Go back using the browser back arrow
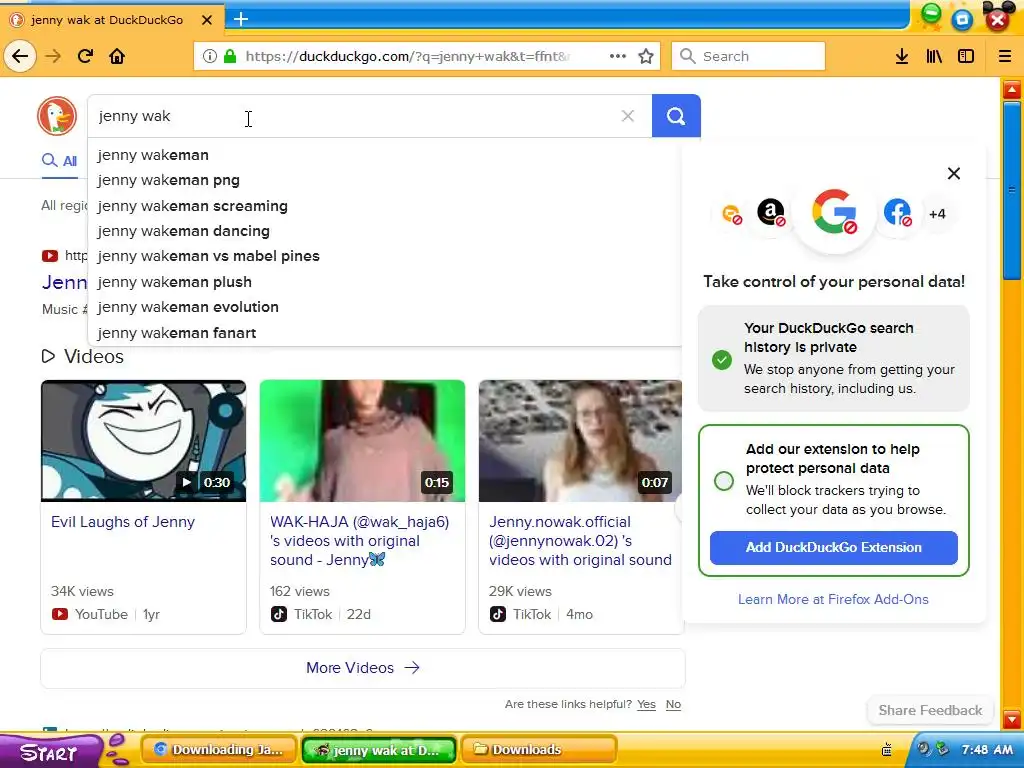Screen dimensions: 1024x768 (x=20, y=56)
